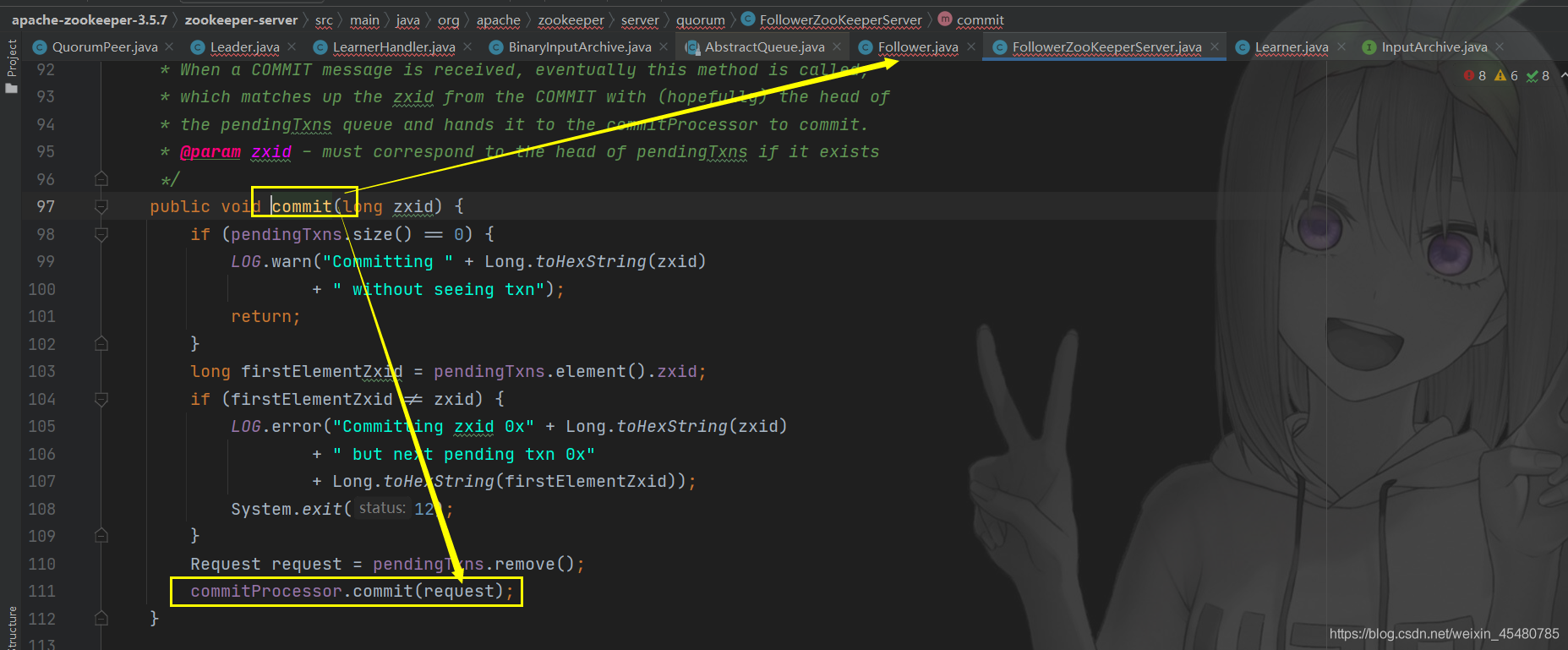The image size is (1568, 650).
Task: Open the AbstractQueue.java editor tab
Action: click(x=764, y=47)
